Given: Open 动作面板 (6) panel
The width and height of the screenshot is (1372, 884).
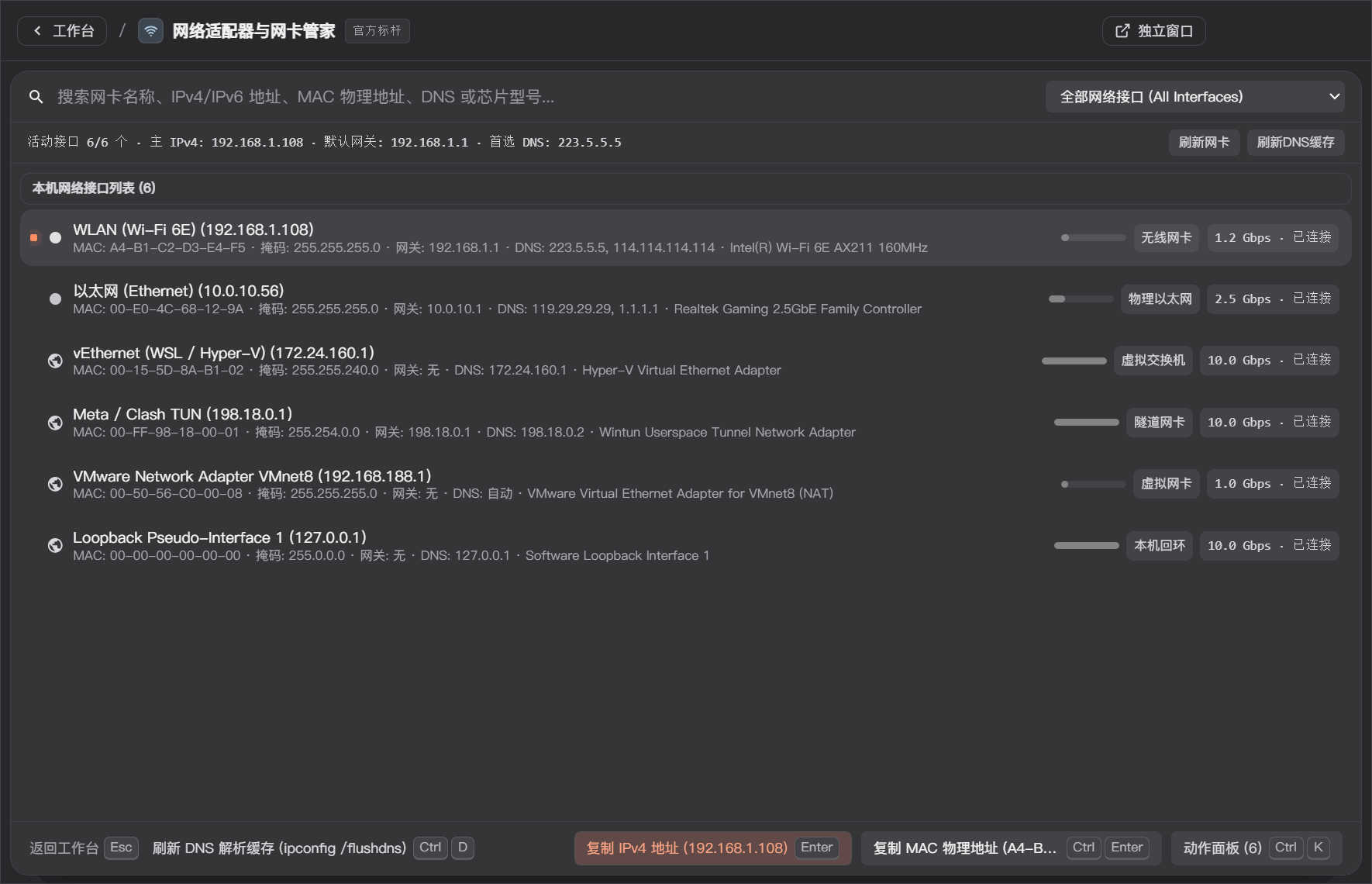Looking at the screenshot, I should coord(1257,848).
